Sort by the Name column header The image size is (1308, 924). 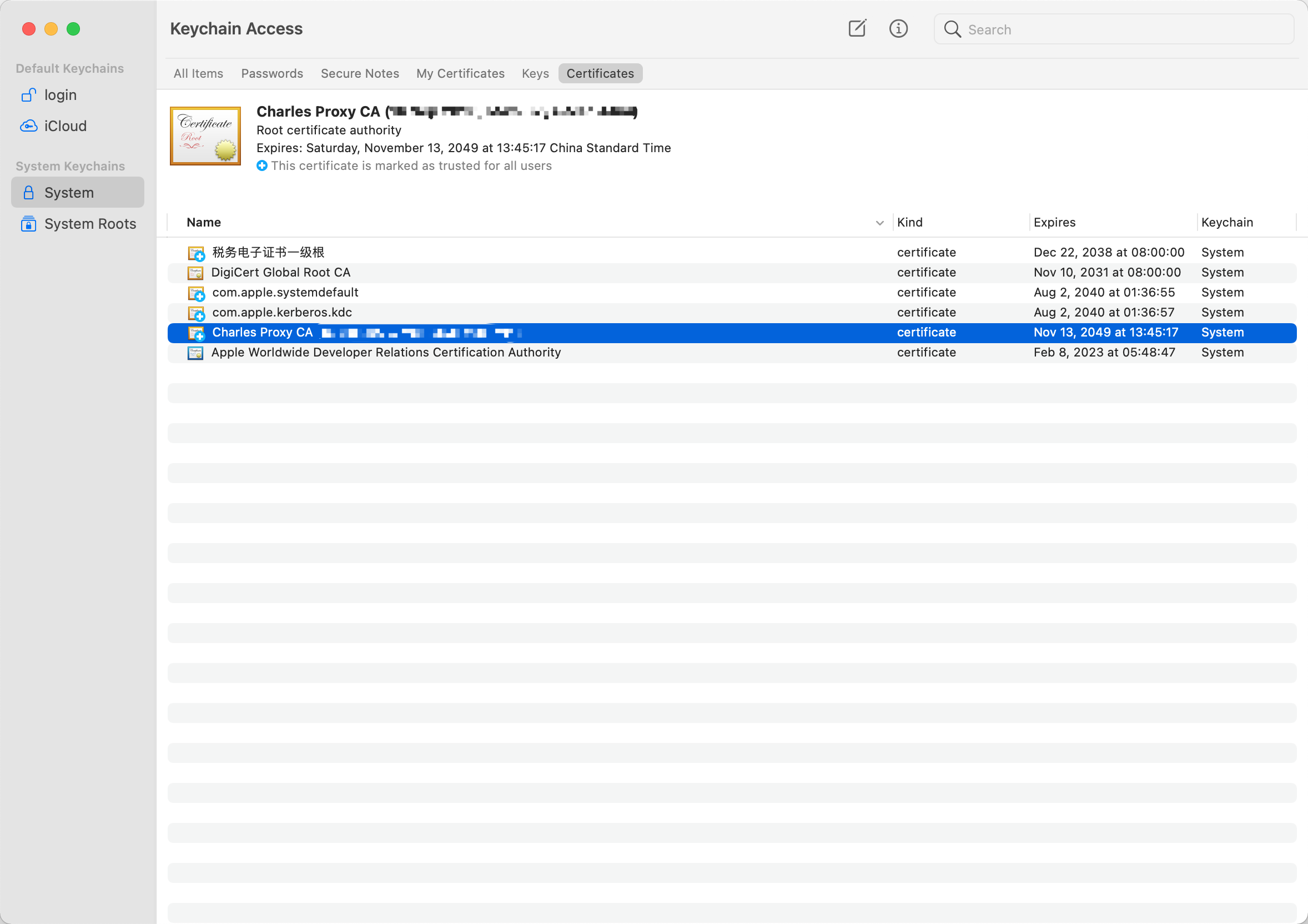point(204,222)
